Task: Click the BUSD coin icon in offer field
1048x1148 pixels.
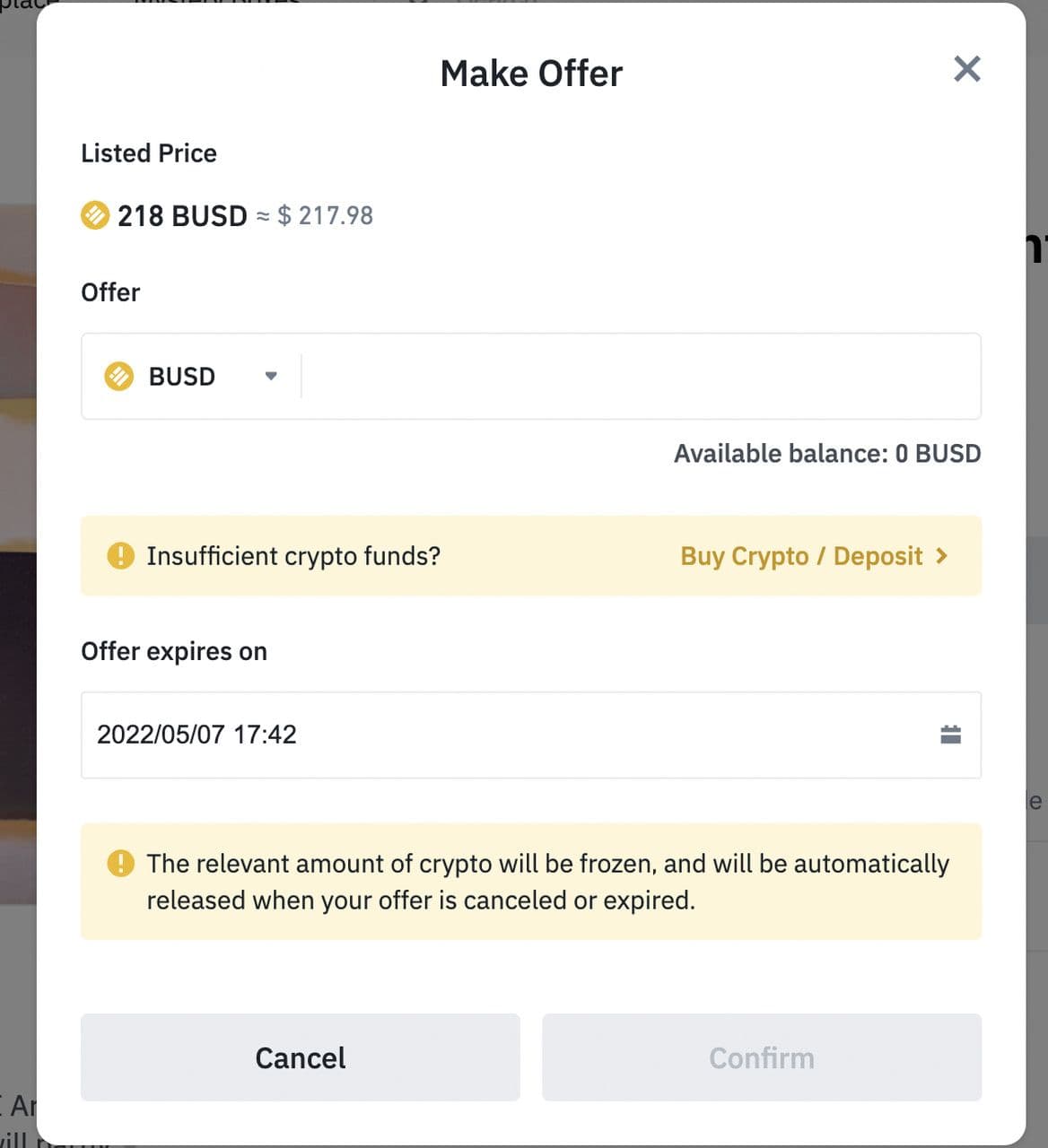Action: [118, 377]
